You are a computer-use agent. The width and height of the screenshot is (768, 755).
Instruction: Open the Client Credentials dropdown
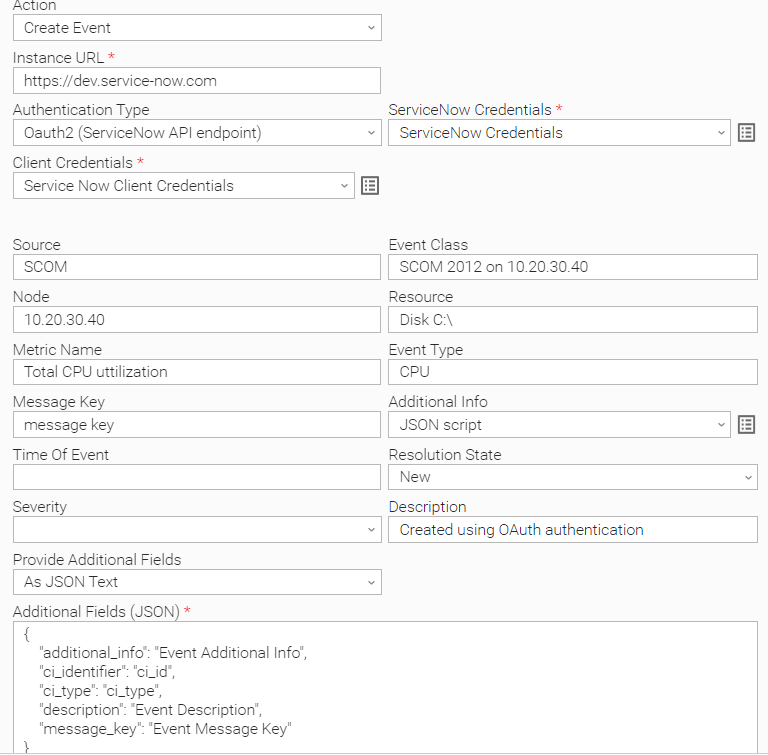pos(184,186)
